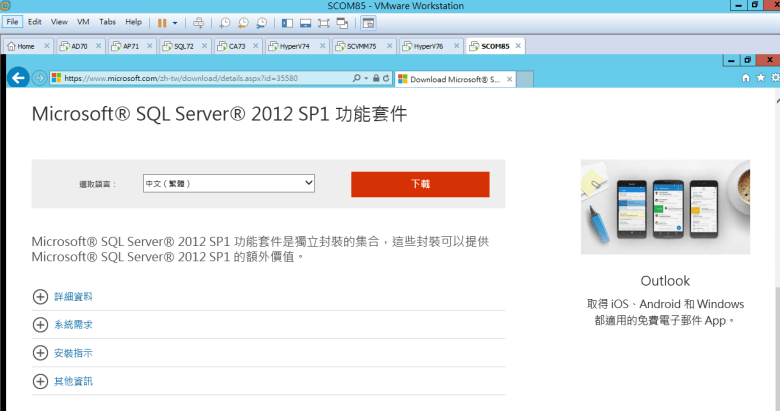
Task: Click the IE home icon
Action: [745, 78]
